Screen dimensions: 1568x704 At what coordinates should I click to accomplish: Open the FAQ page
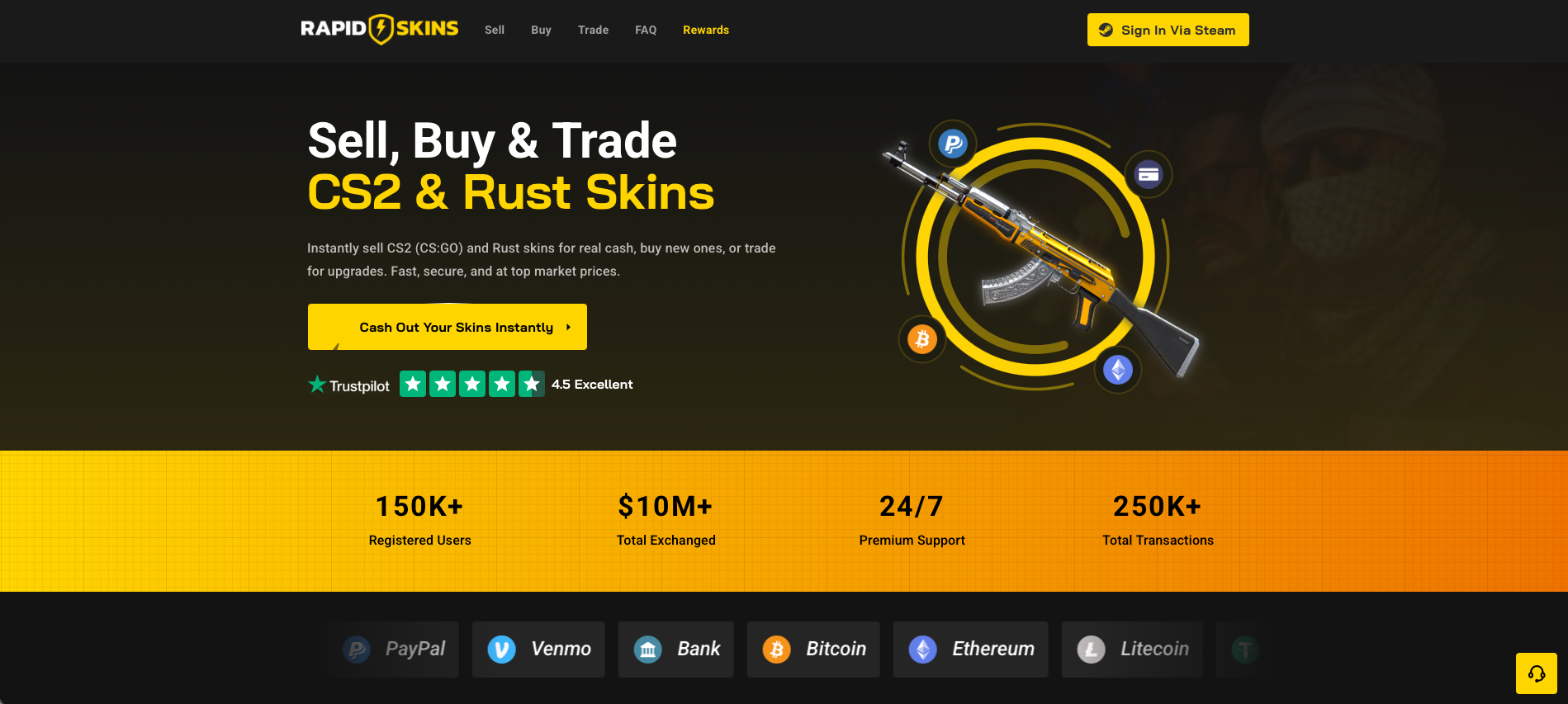(646, 30)
